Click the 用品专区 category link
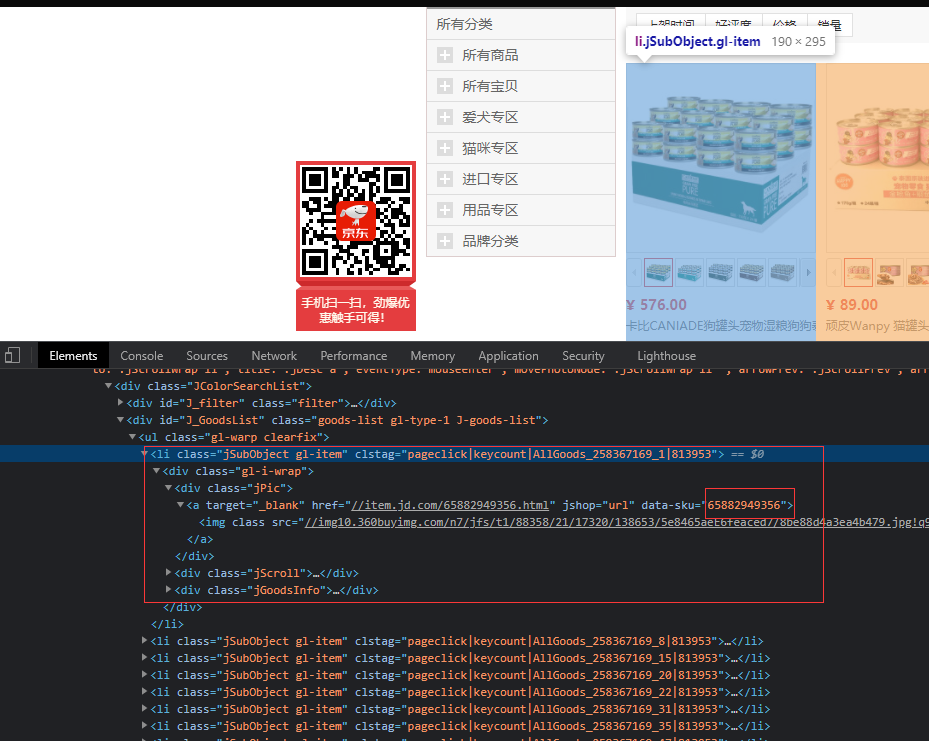 [490, 210]
